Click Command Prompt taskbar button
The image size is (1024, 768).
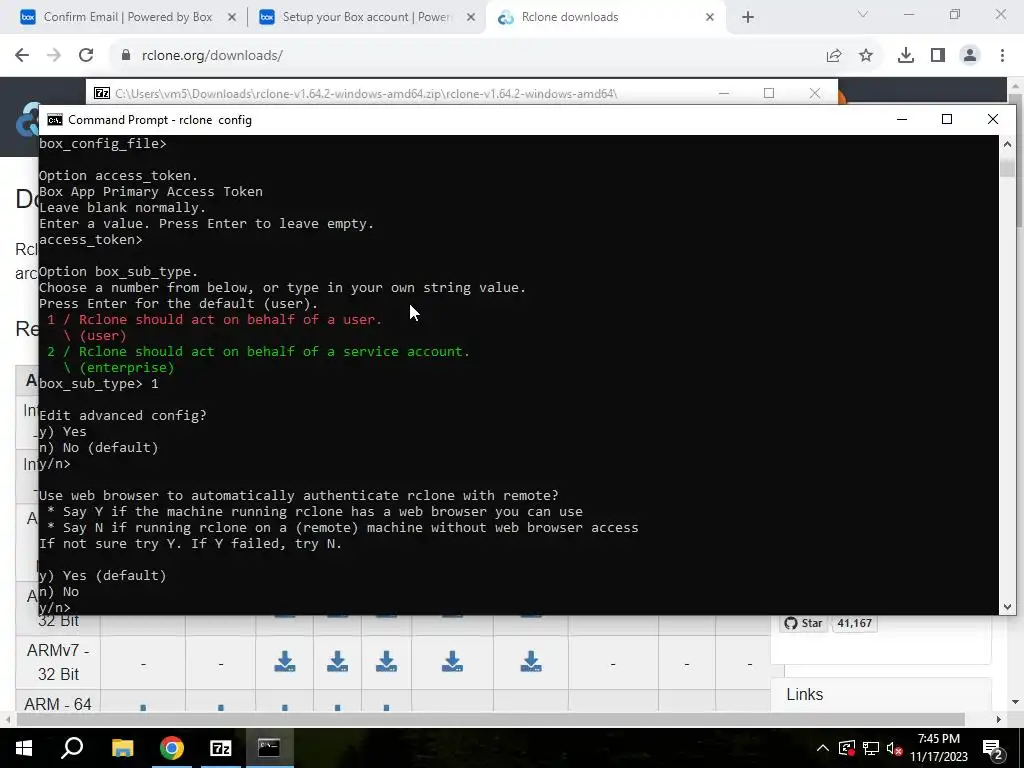(270, 748)
